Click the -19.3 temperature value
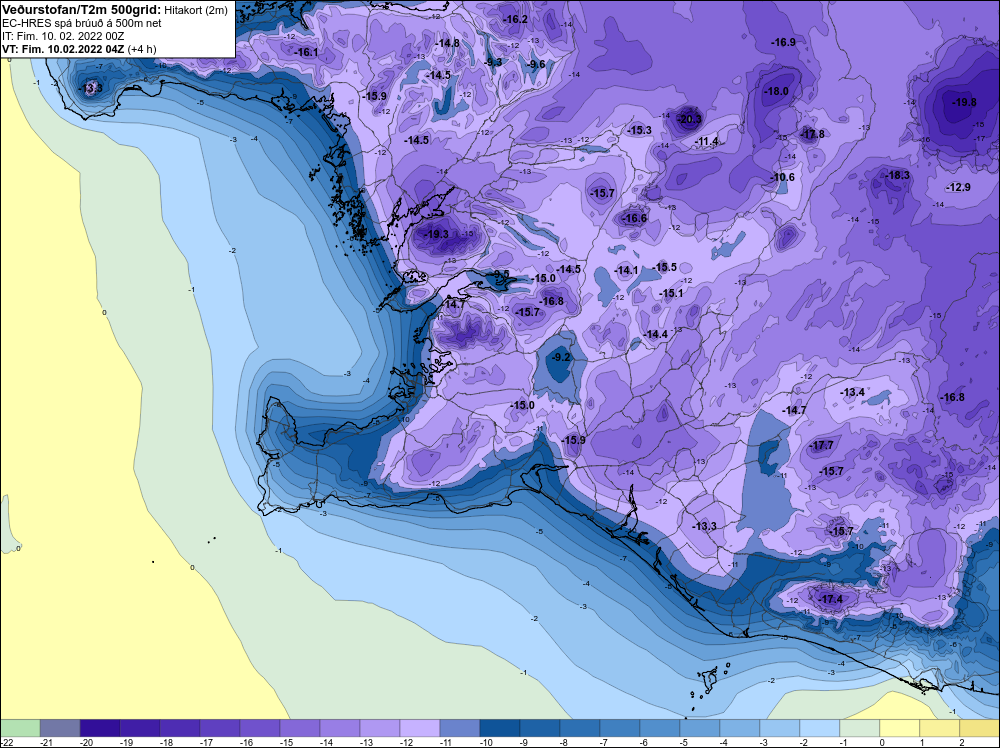This screenshot has height=748, width=1000. pos(437,234)
